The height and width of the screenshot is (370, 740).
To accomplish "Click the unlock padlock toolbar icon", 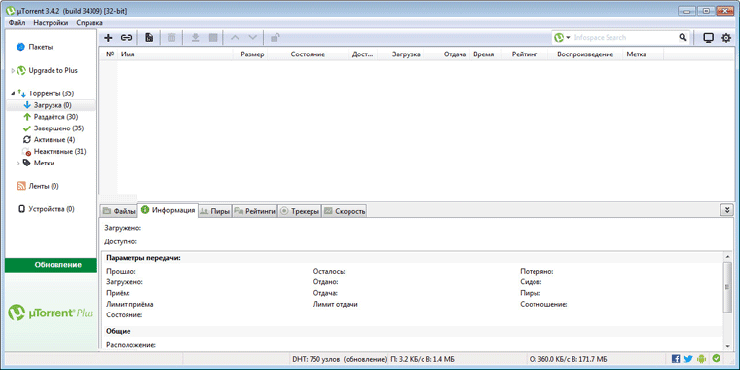I will (x=275, y=38).
